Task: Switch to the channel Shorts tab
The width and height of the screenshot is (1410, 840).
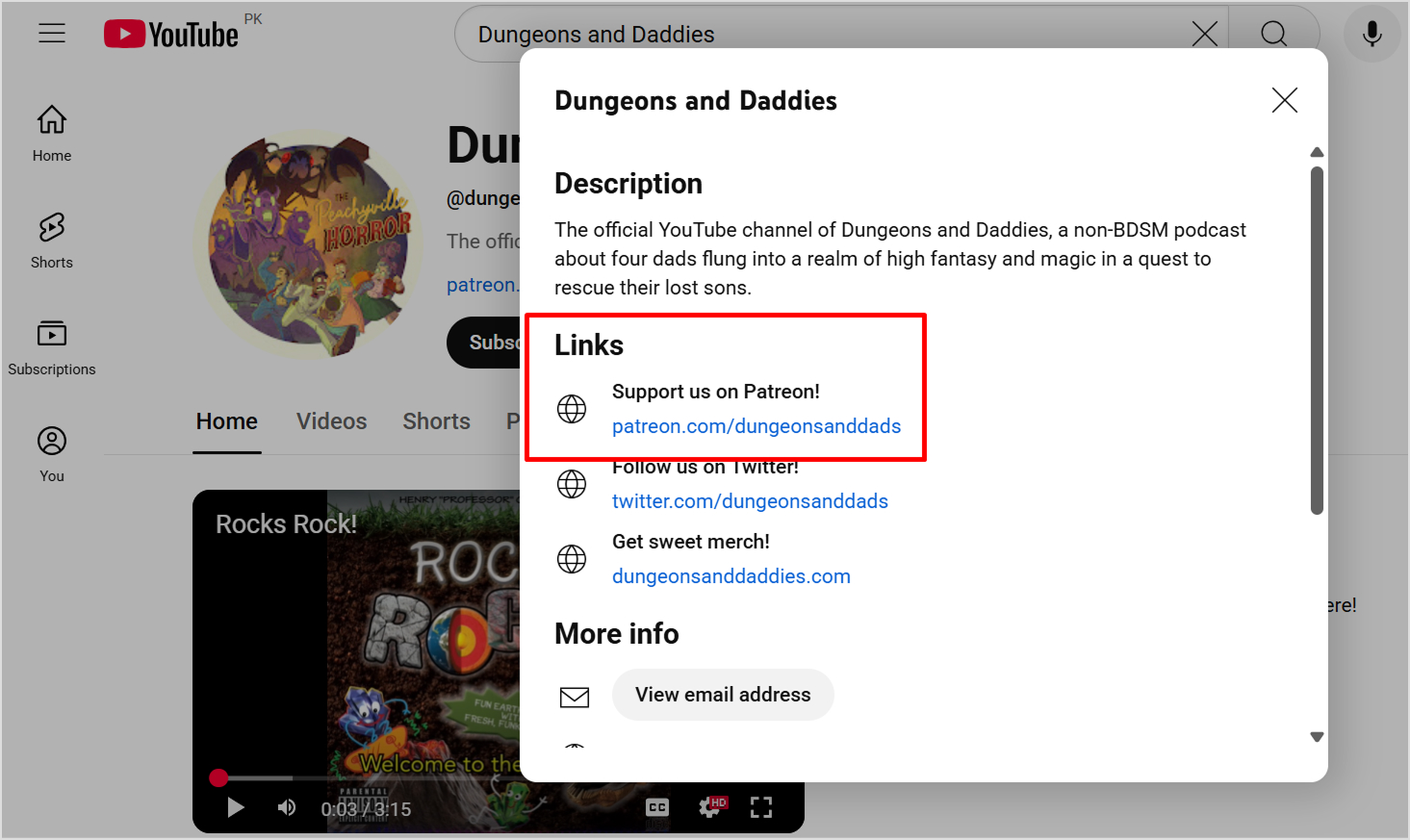Action: pos(436,421)
